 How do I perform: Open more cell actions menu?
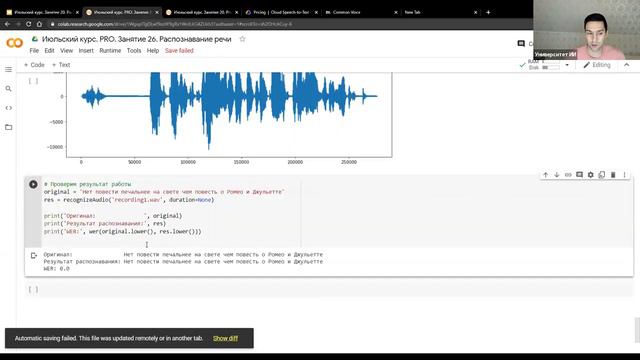pyautogui.click(x=624, y=175)
